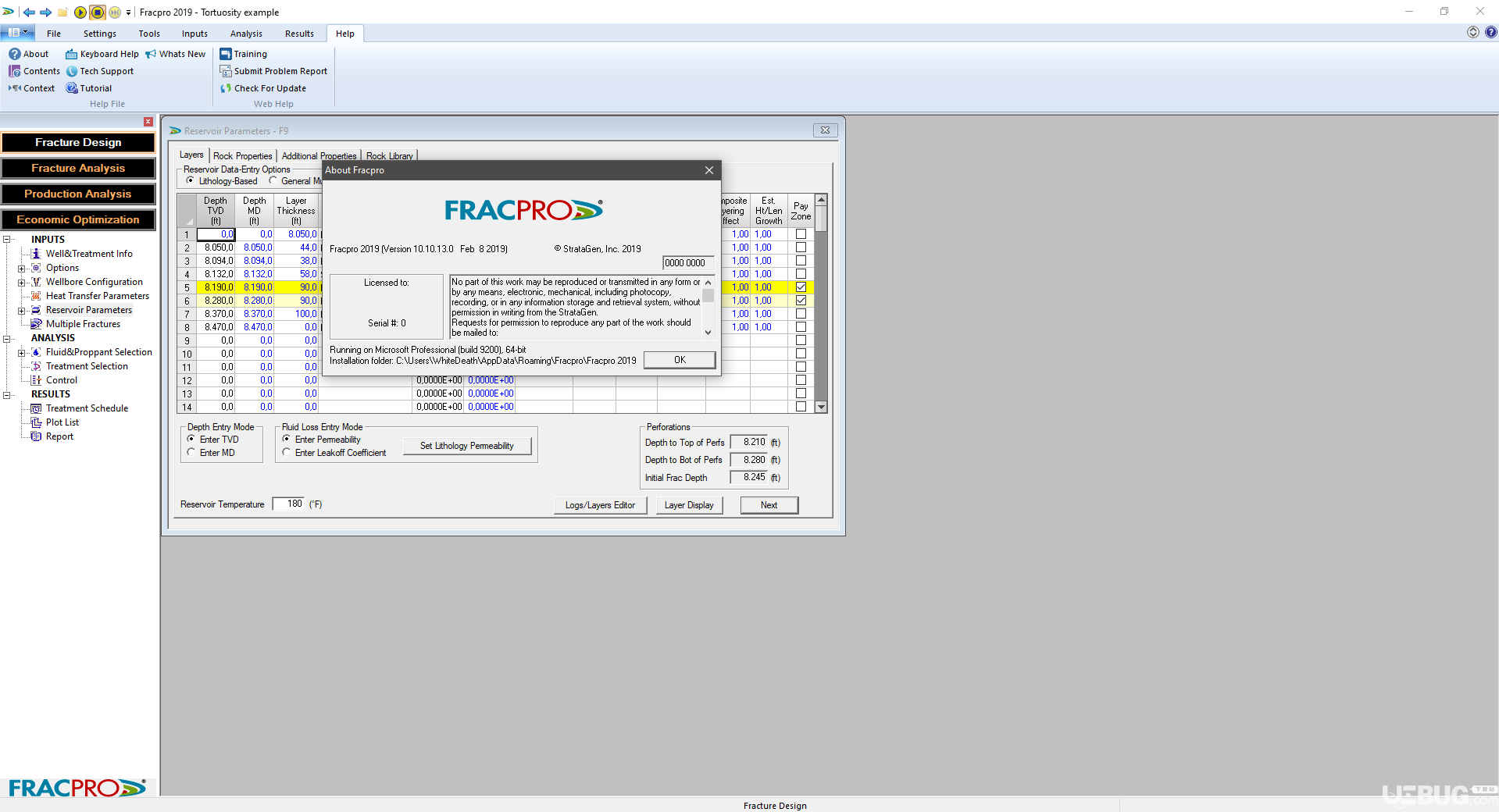Open the Inputs ribbon tab
1499x812 pixels.
[195, 34]
